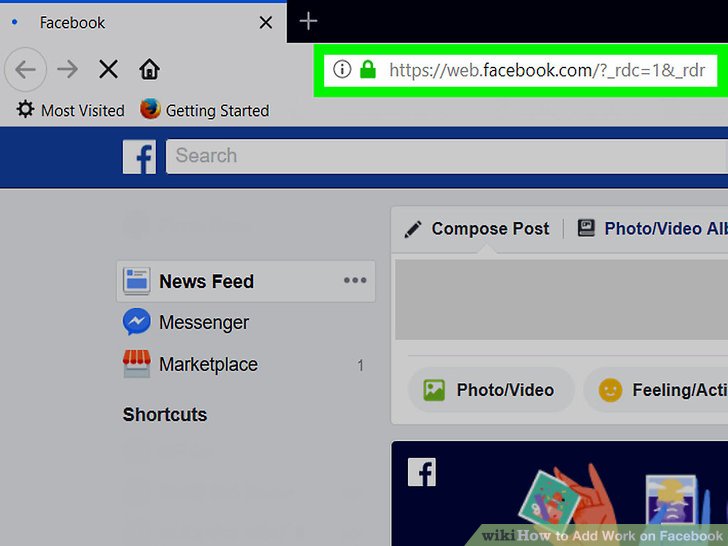Stop page loading with the X button

coord(108,70)
